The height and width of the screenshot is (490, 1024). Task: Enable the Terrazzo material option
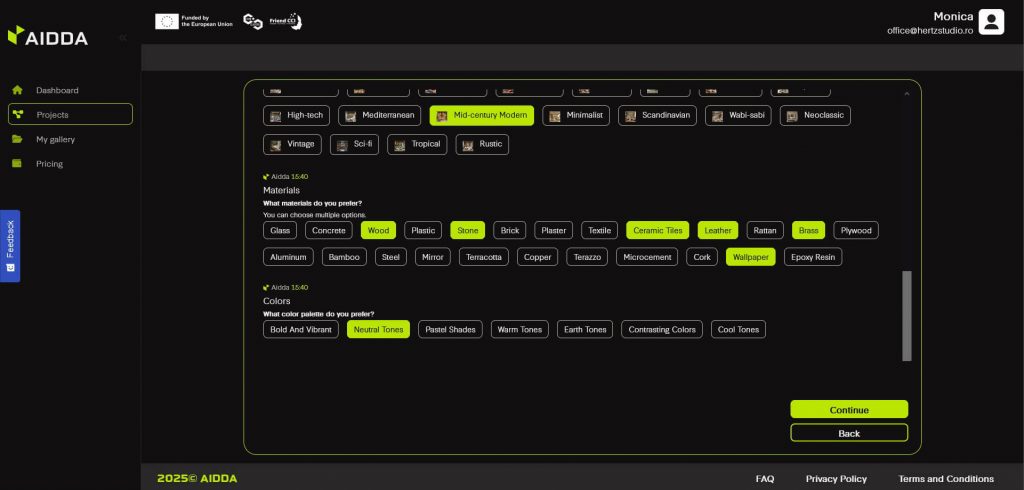(x=587, y=257)
